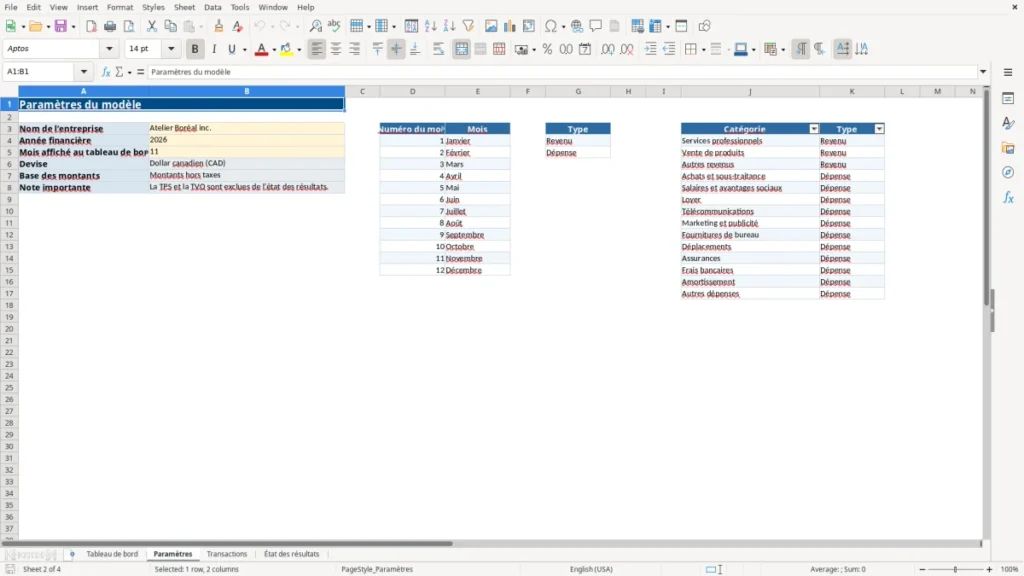Toggle Wrap Text for cells
Viewport: 1024px width, 576px height.
pos(438,49)
